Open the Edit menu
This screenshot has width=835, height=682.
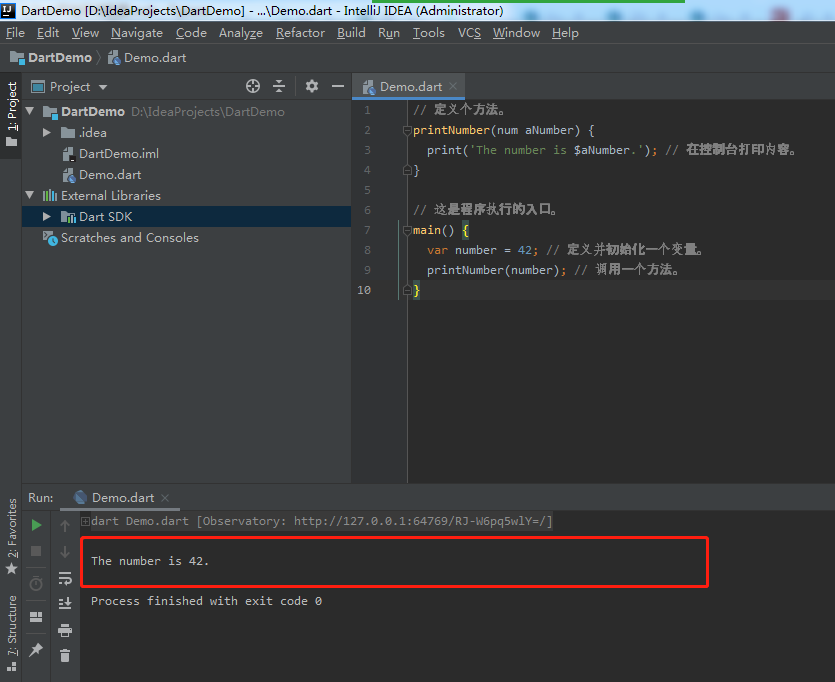pyautogui.click(x=48, y=33)
